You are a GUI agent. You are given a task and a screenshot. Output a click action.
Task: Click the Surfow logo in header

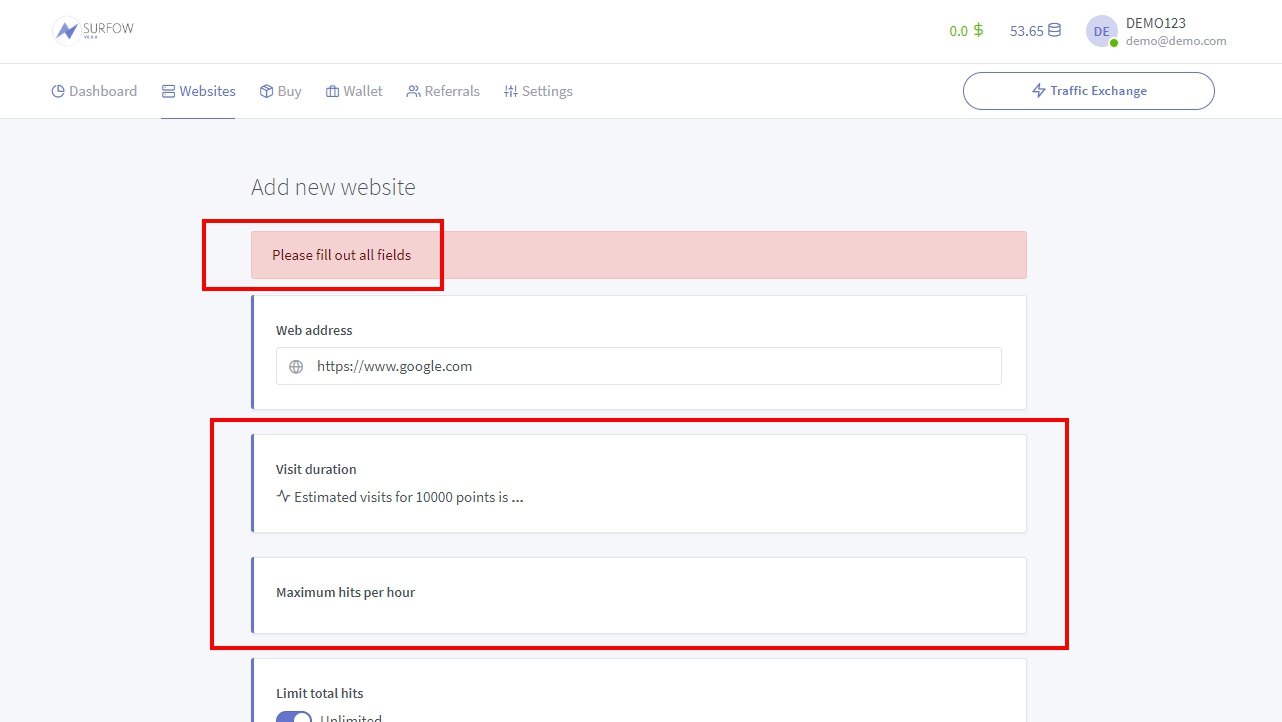click(x=93, y=30)
